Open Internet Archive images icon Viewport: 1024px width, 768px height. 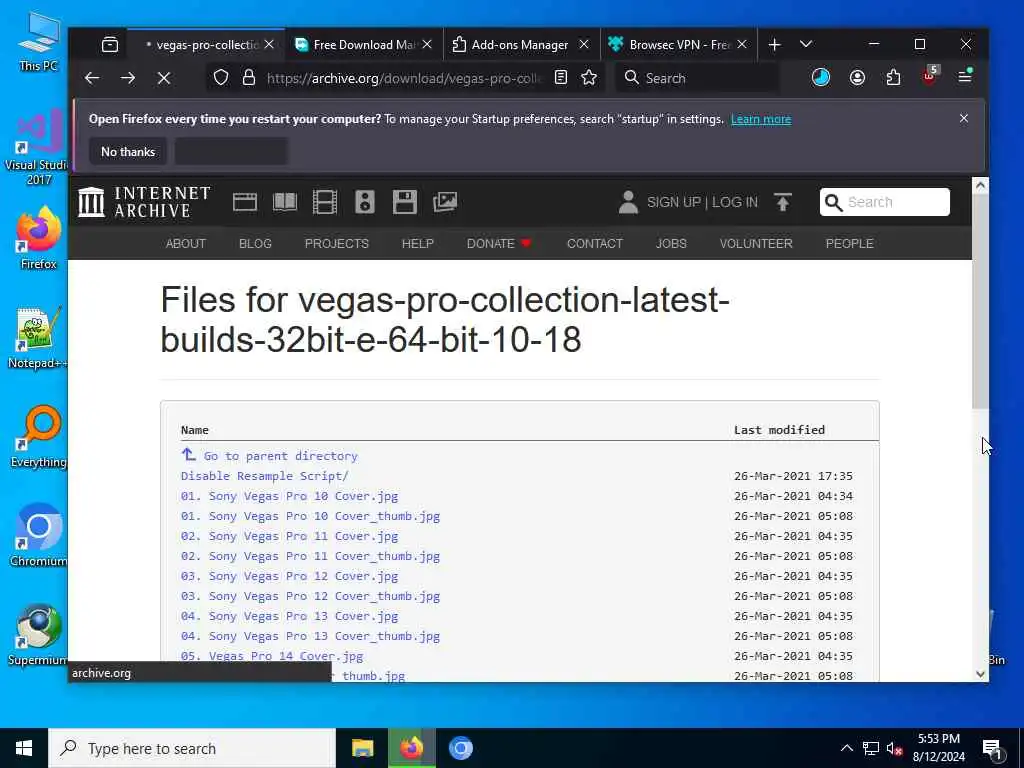tap(445, 202)
